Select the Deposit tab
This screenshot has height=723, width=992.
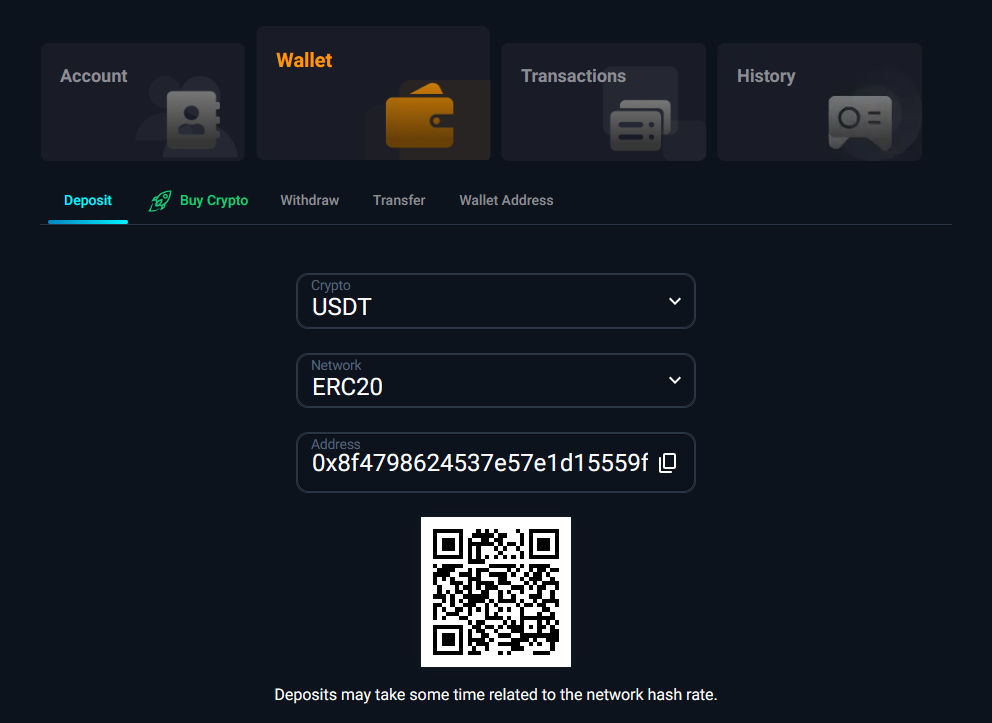click(88, 200)
